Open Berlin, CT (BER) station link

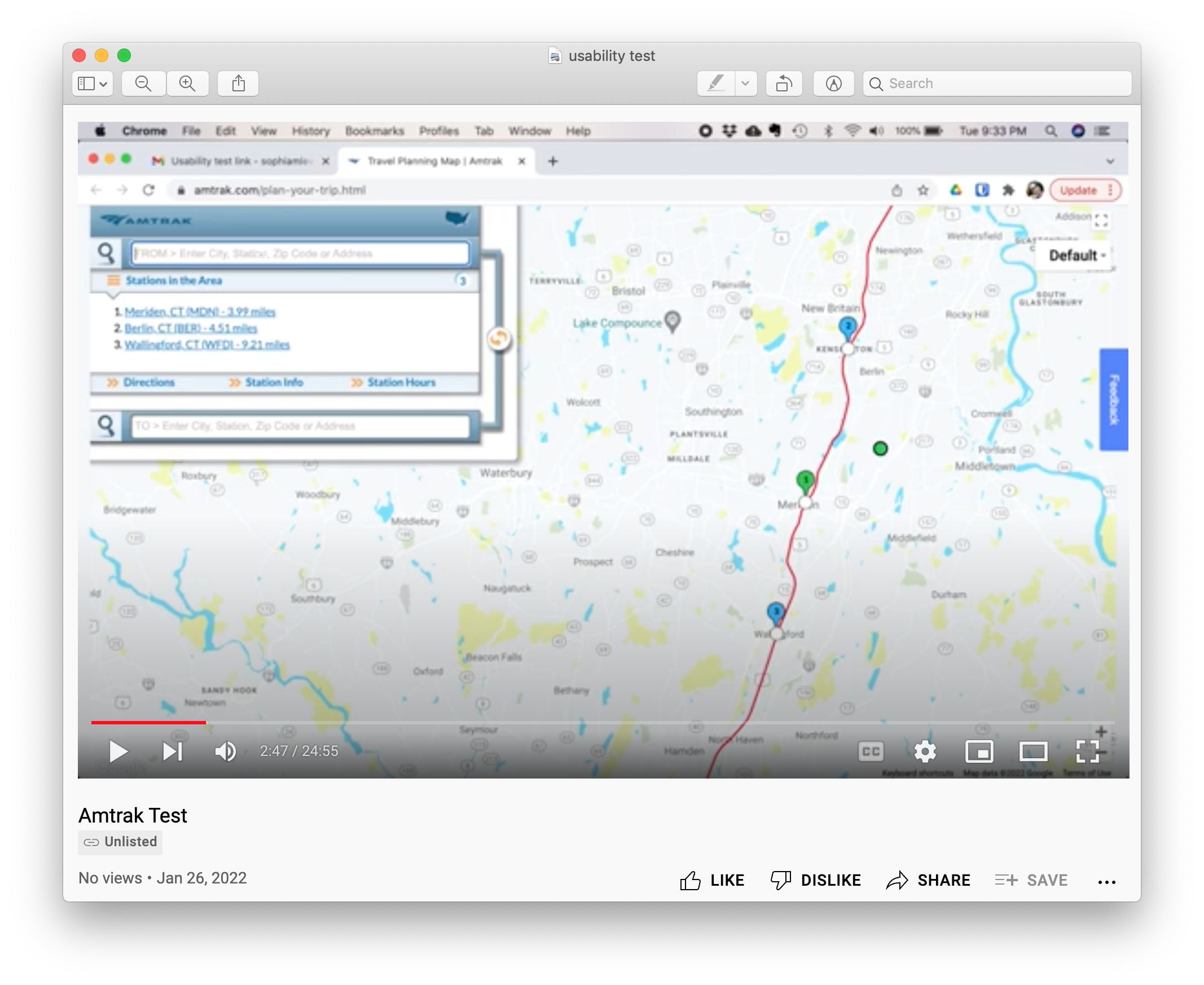coord(191,328)
